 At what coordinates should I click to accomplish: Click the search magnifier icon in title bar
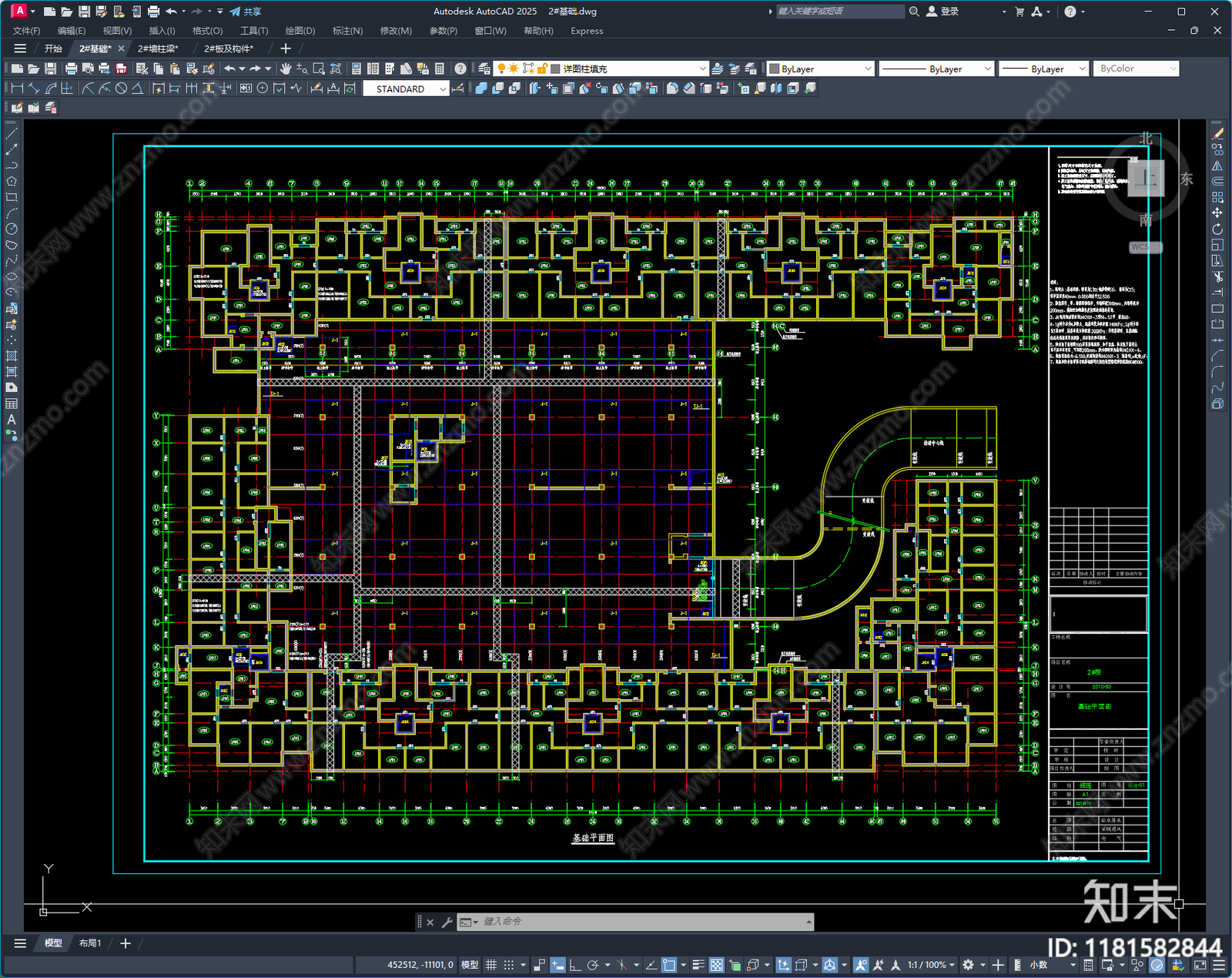[x=914, y=12]
